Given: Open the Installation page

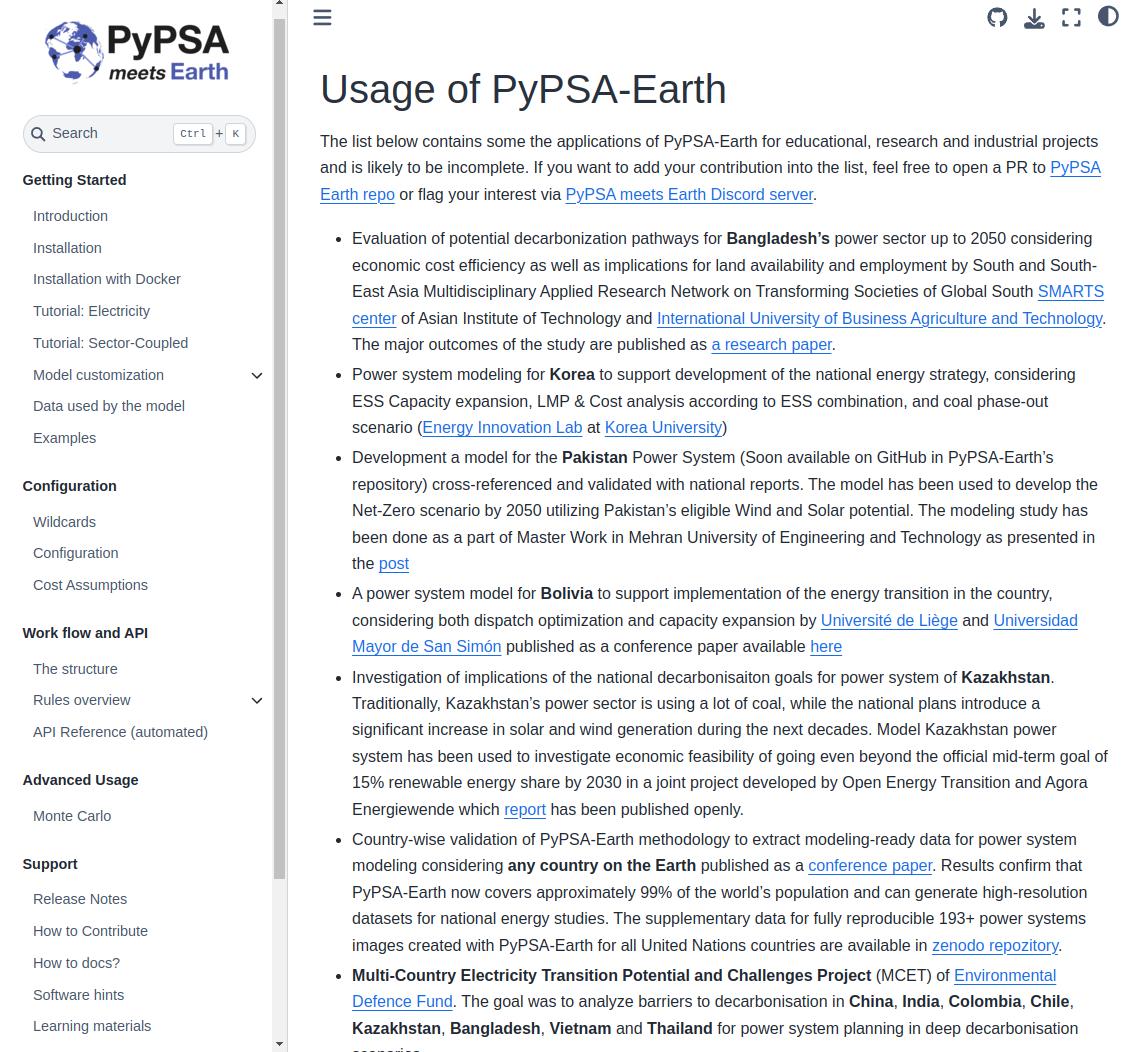Looking at the screenshot, I should 67,248.
